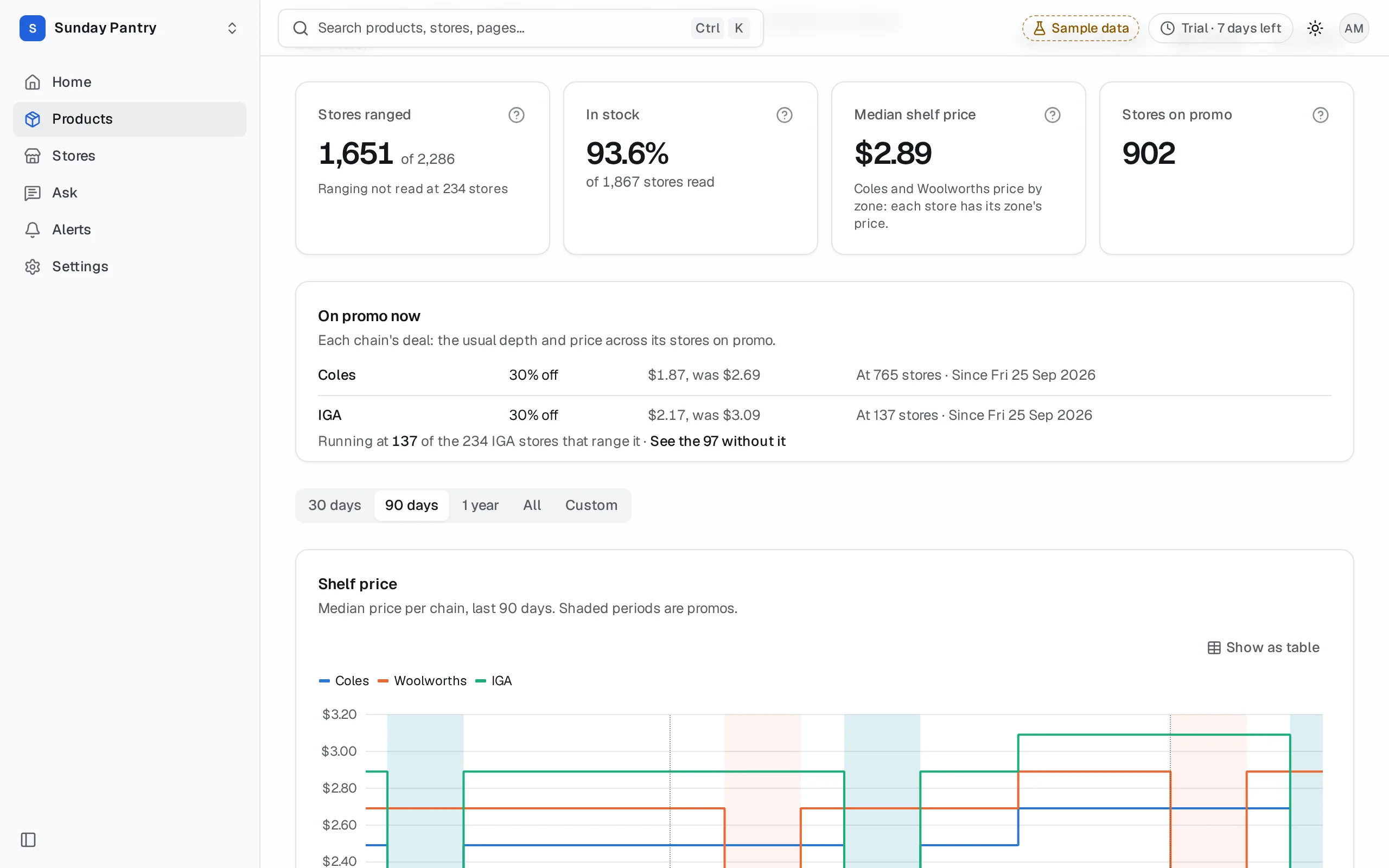Image resolution: width=1389 pixels, height=868 pixels.
Task: Open the AM user avatar
Action: pyautogui.click(x=1354, y=28)
